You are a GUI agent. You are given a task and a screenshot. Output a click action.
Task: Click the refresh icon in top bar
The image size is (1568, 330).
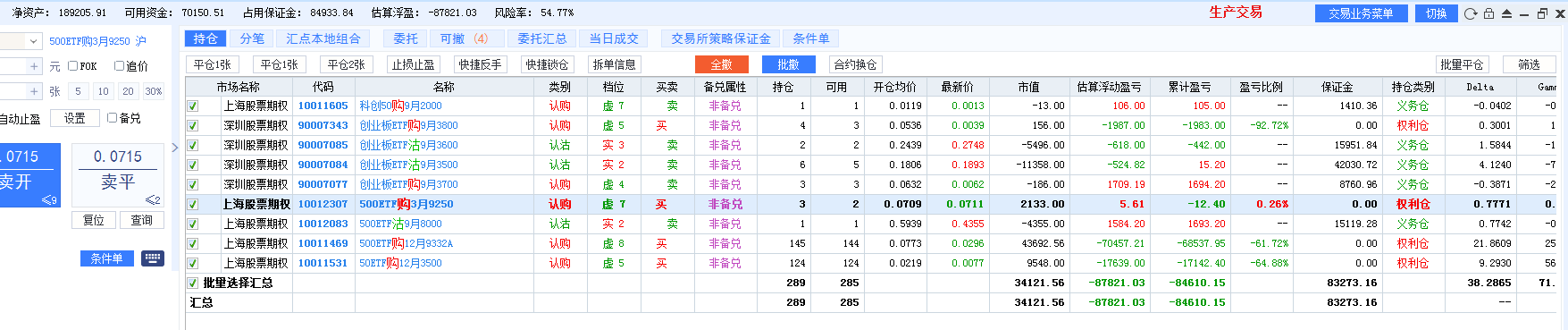point(1471,13)
